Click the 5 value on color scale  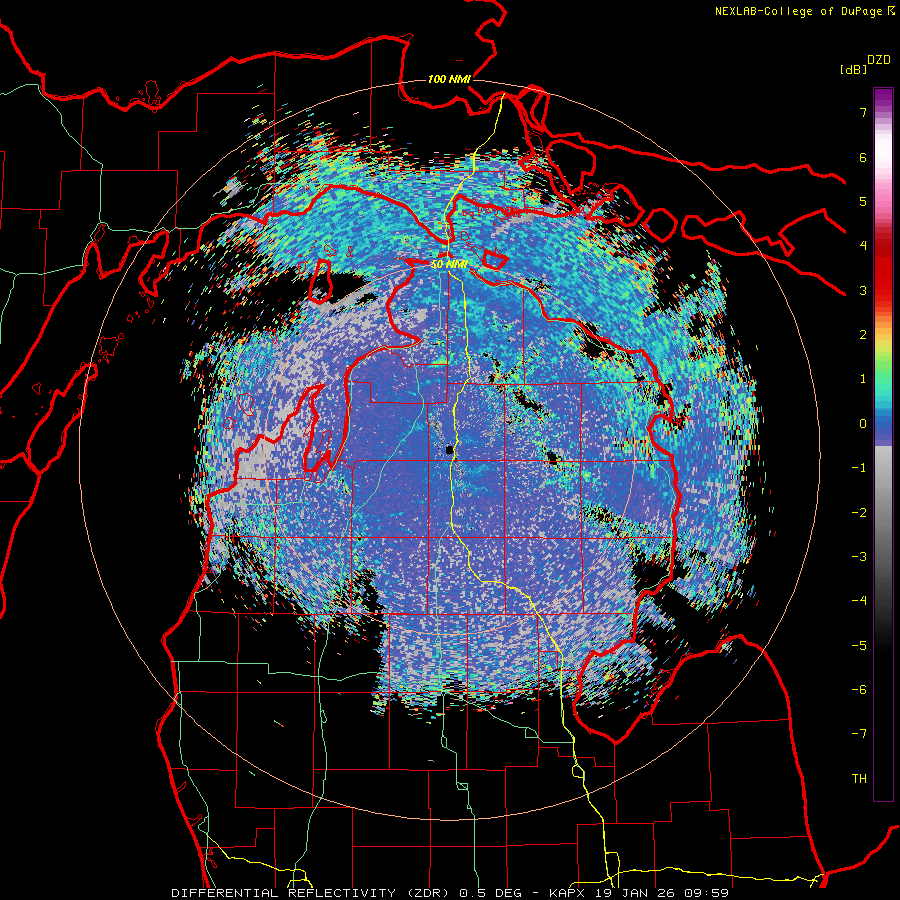[863, 201]
